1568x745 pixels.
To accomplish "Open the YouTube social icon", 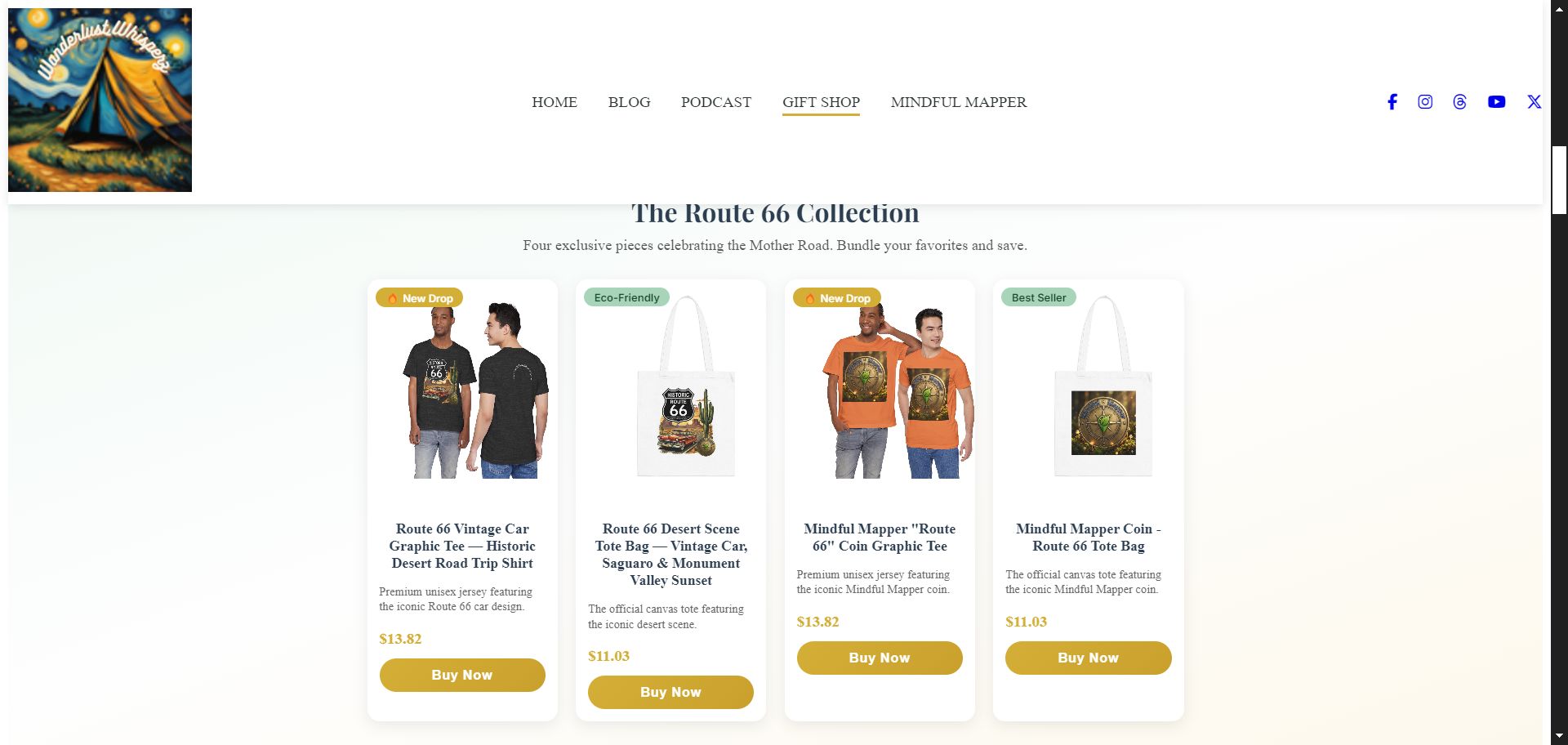I will click(1496, 101).
